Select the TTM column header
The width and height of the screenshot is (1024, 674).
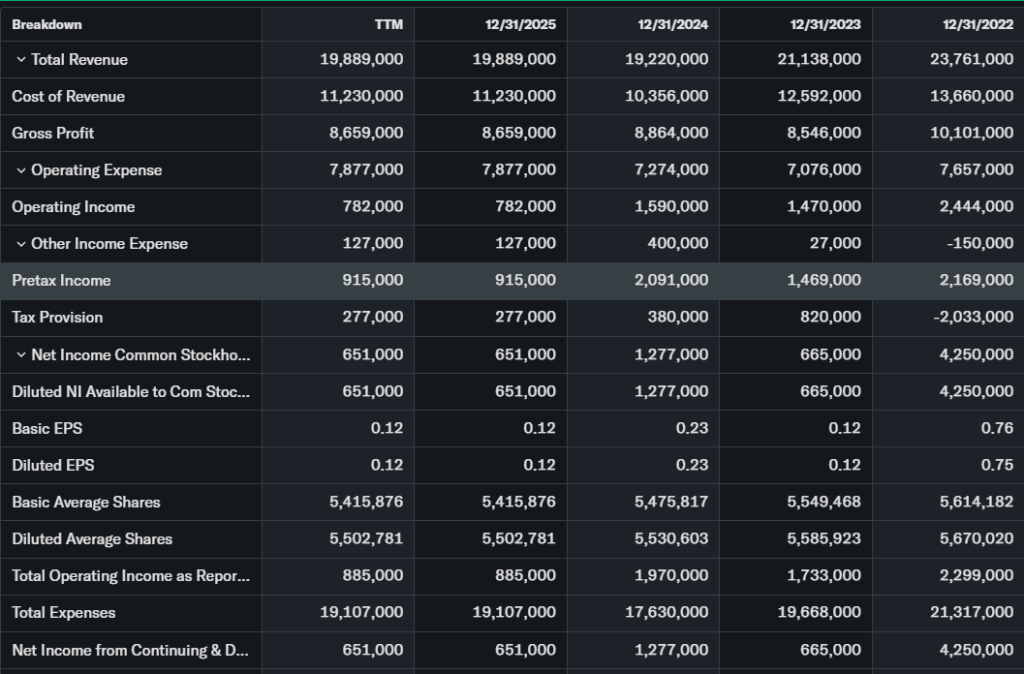(x=389, y=24)
